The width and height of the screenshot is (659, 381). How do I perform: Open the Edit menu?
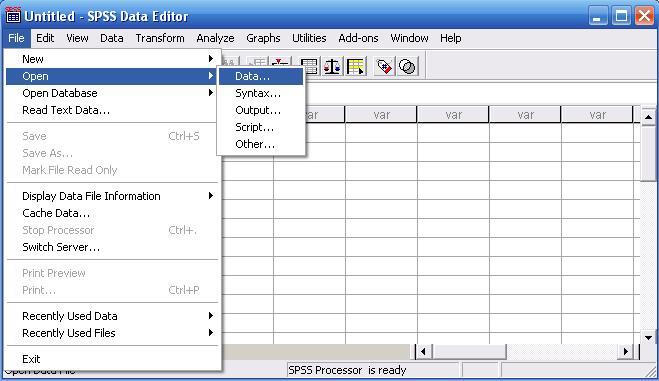pyautogui.click(x=45, y=38)
